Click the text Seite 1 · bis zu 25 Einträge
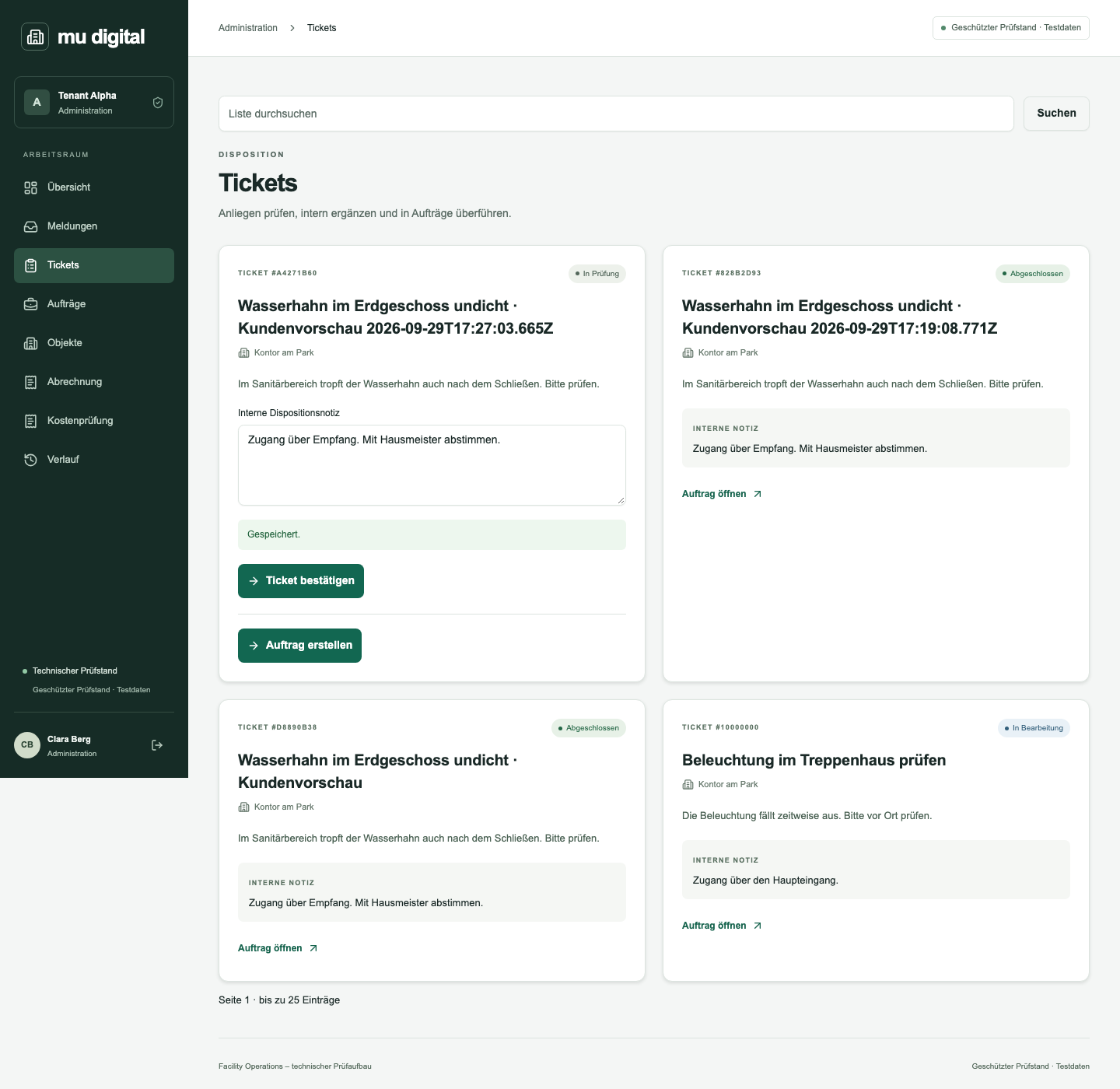The image size is (1120, 1089). click(x=279, y=1000)
